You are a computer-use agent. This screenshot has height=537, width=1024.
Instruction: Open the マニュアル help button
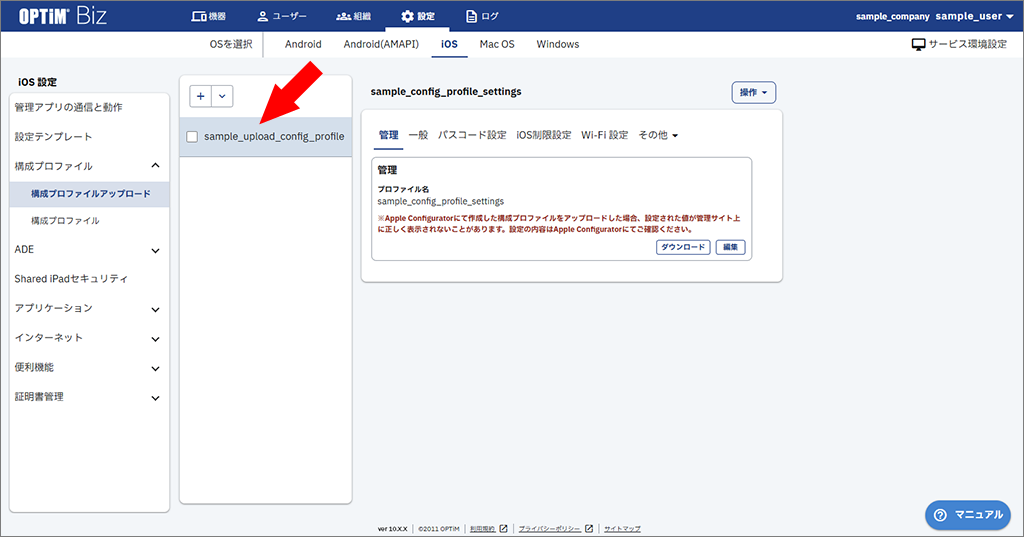click(967, 514)
